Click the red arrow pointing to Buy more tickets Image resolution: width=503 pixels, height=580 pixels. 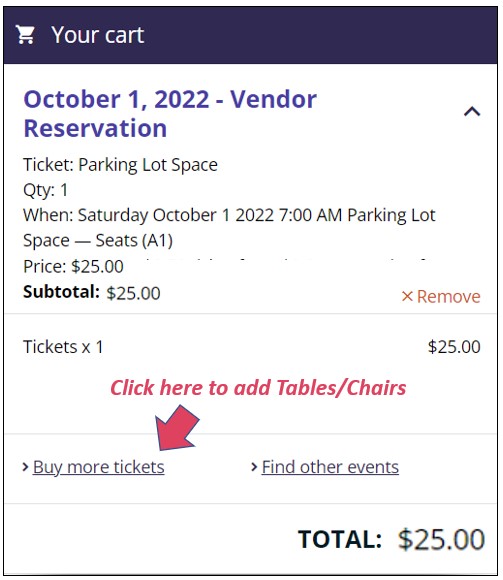[177, 428]
